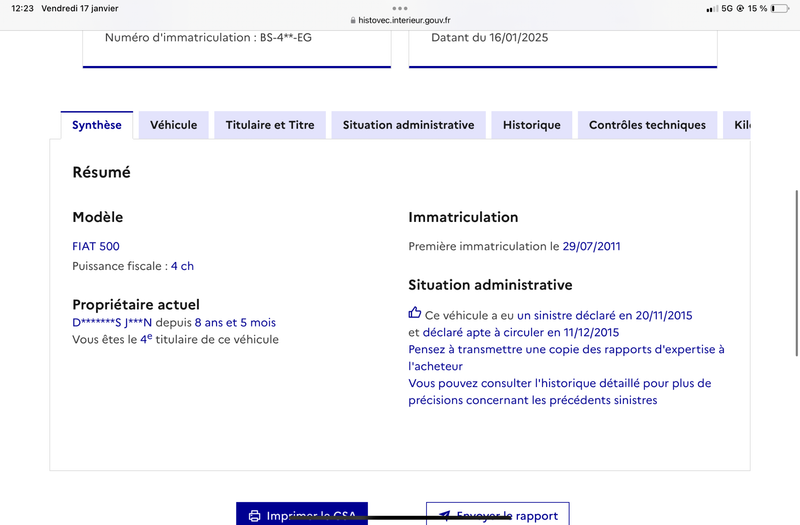Tap the battery icon in status bar
Screen dimensions: 800x525
click(x=780, y=8)
